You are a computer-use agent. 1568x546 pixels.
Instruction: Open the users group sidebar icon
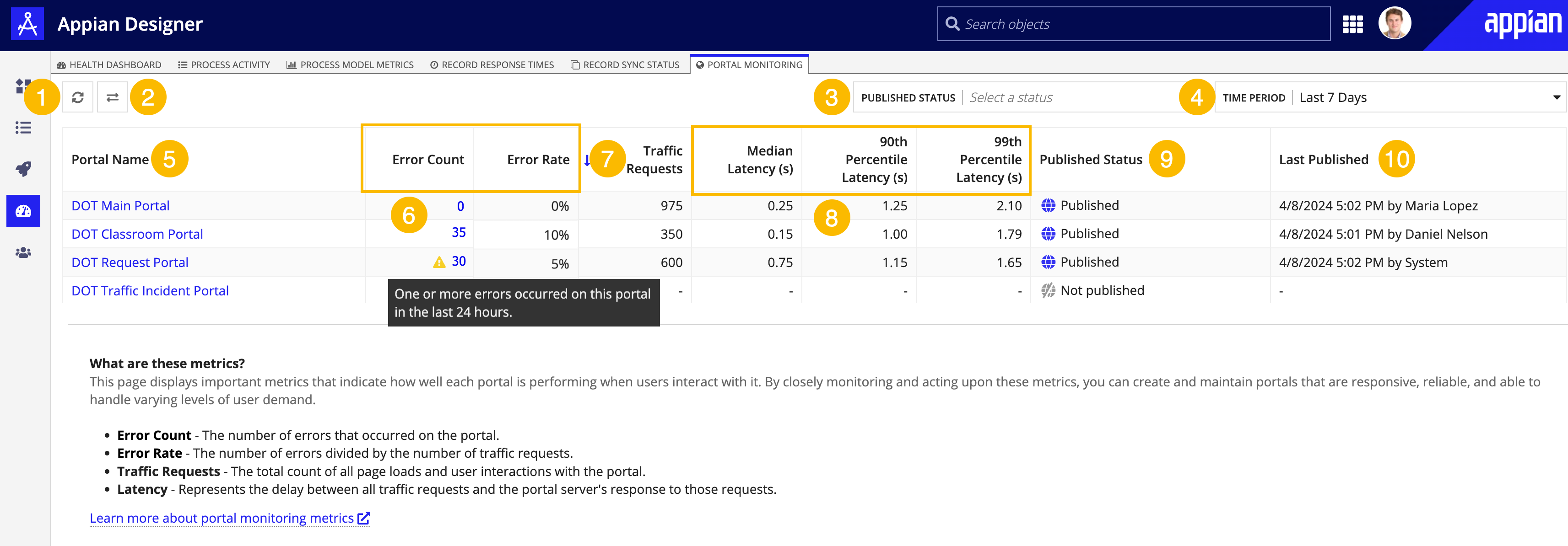[23, 252]
